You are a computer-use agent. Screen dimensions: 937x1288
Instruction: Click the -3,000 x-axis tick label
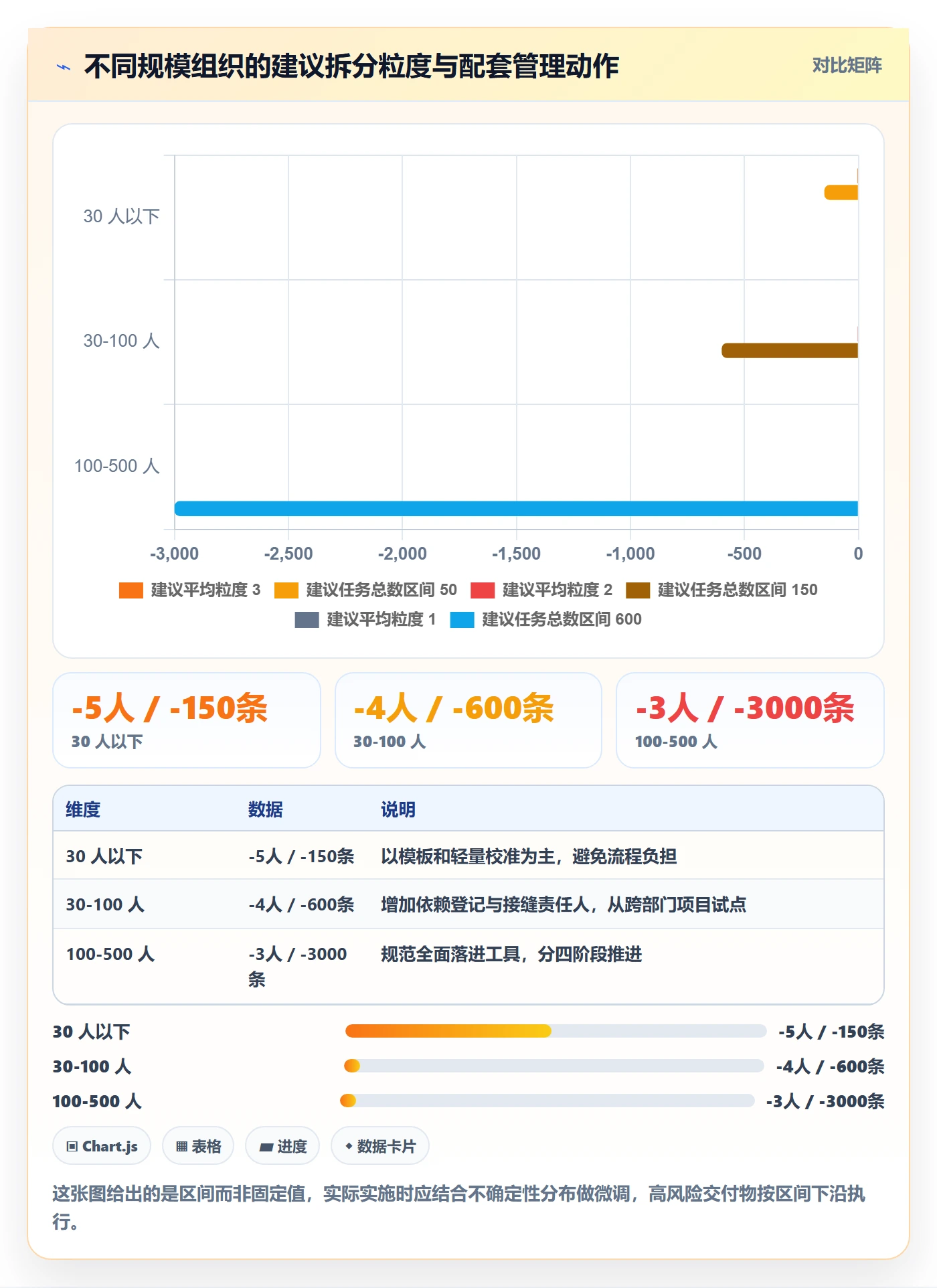[x=175, y=554]
